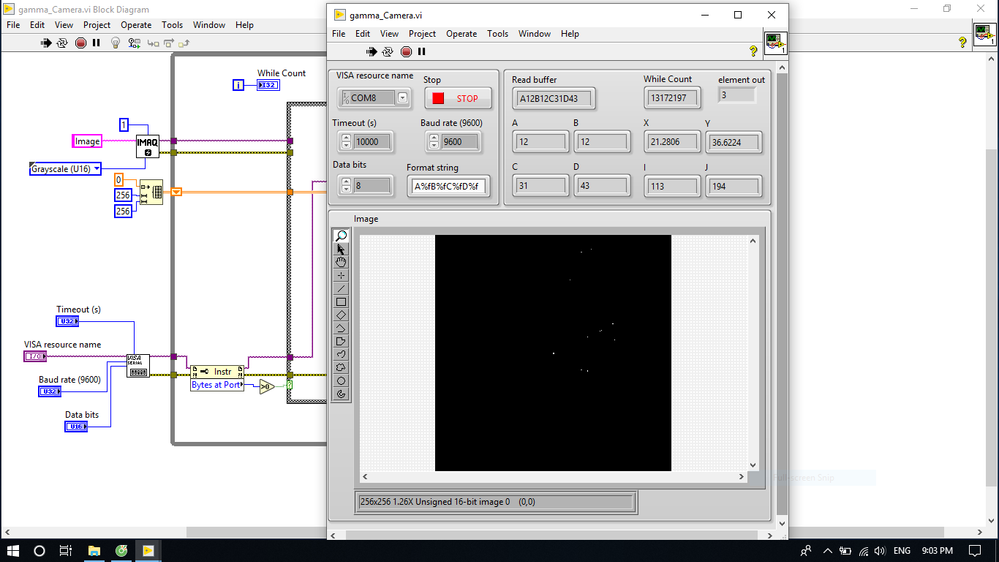Click Baud rate increment stepper

click(x=434, y=138)
